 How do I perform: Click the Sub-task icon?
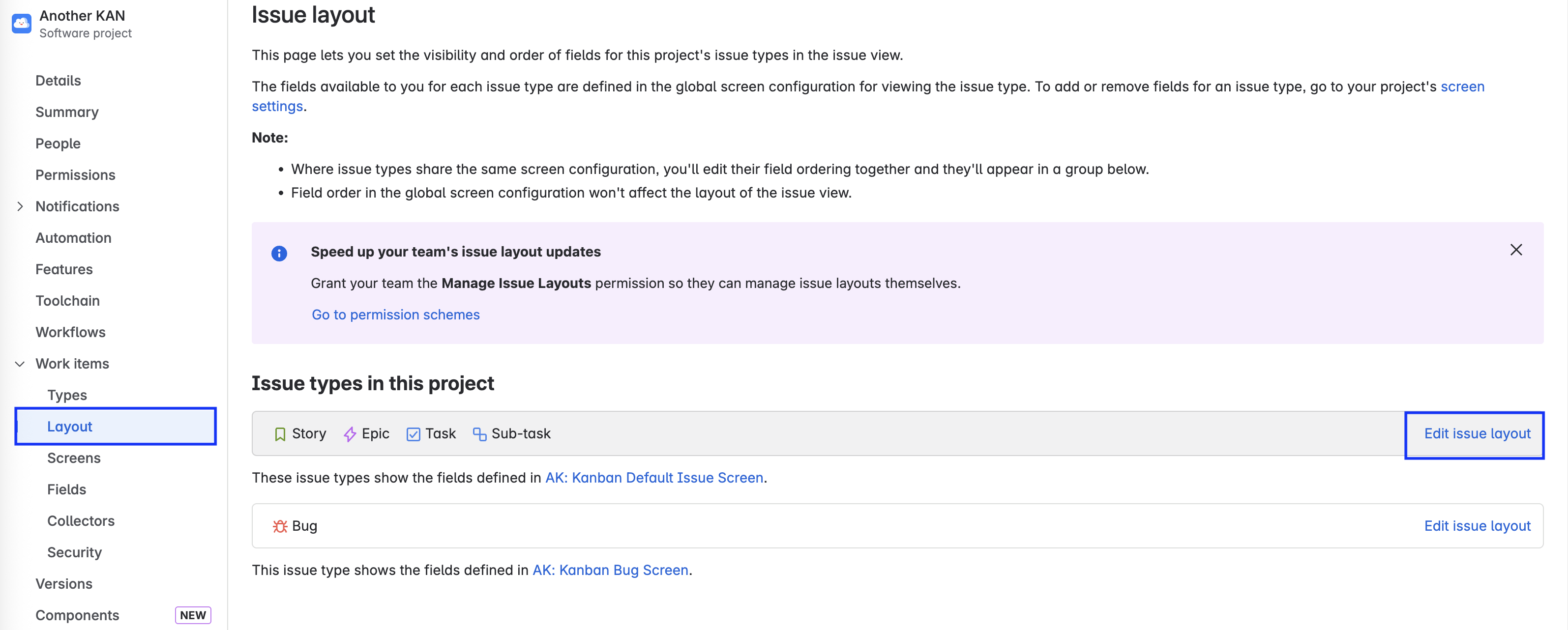(480, 434)
